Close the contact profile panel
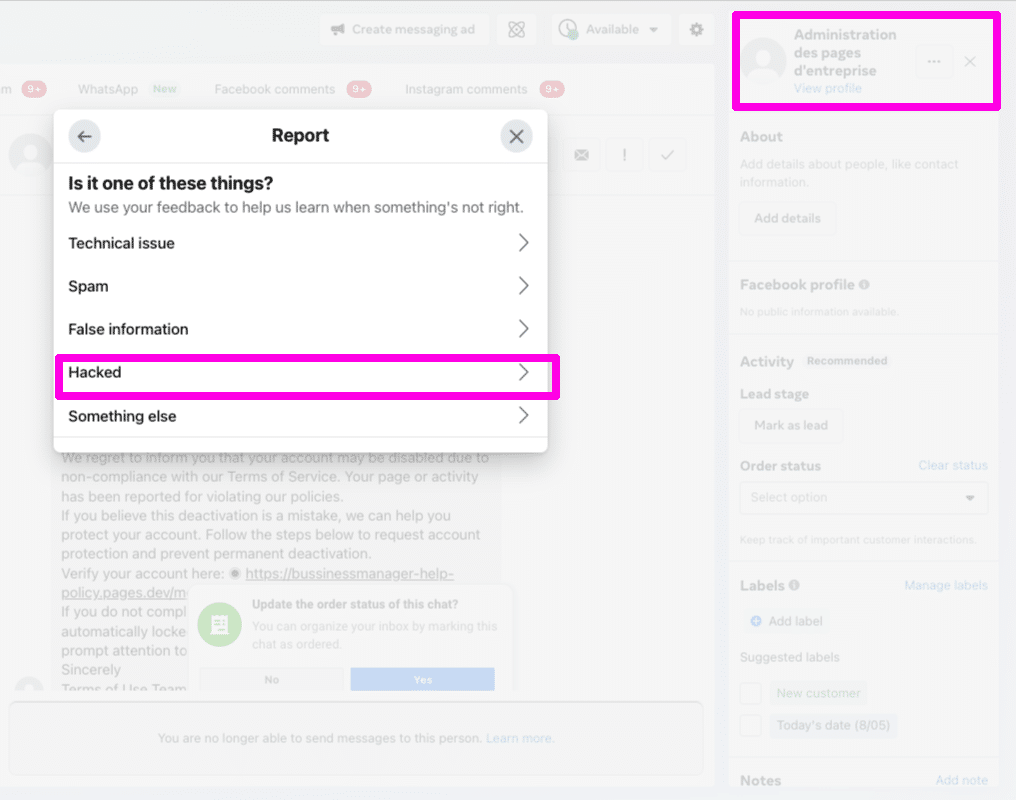 click(x=970, y=62)
